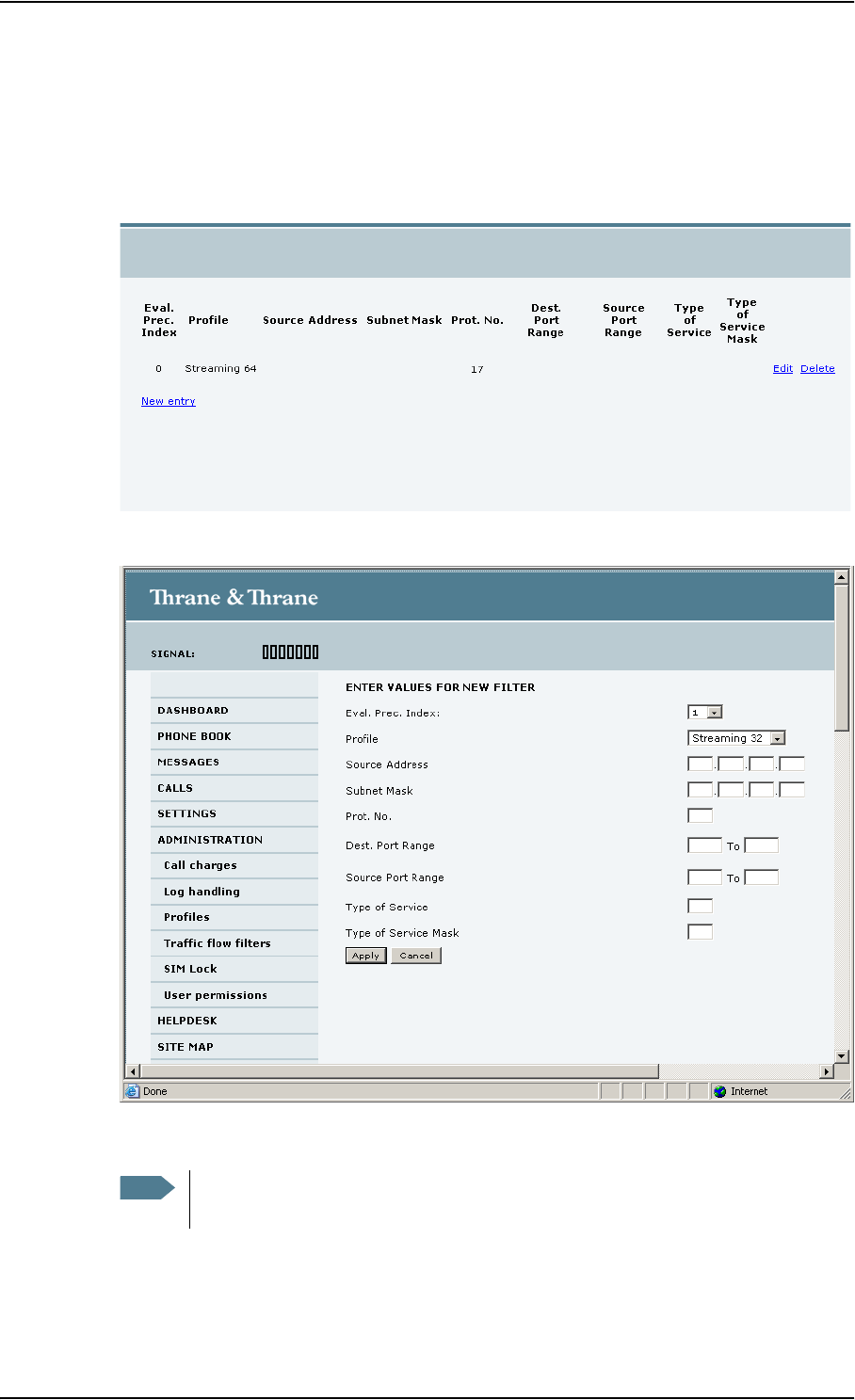Open the Site Map page
This screenshot has width=855, height=1400.
[234, 1047]
